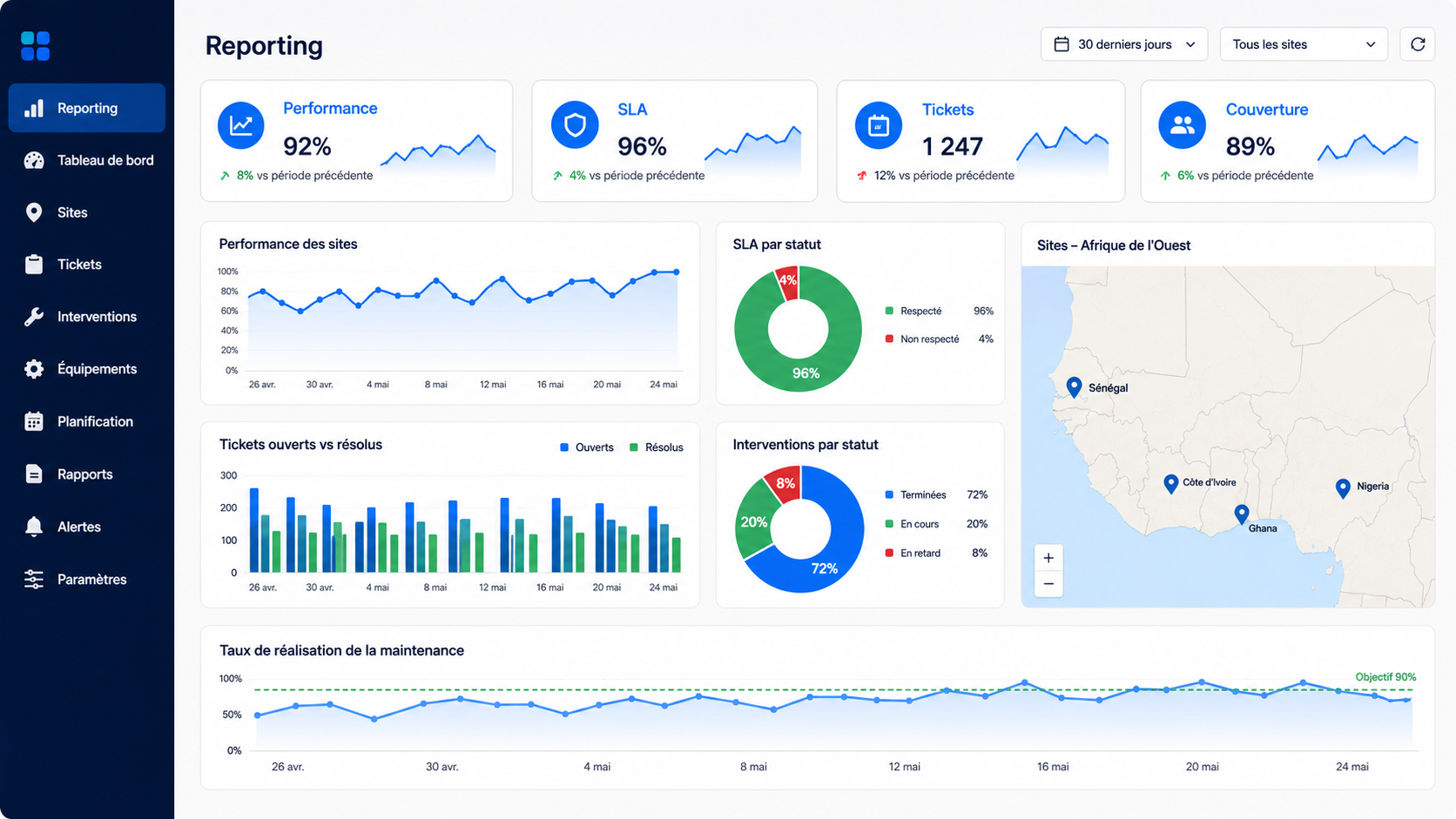Zoom in on the map
This screenshot has height=819, width=1456.
[1048, 558]
